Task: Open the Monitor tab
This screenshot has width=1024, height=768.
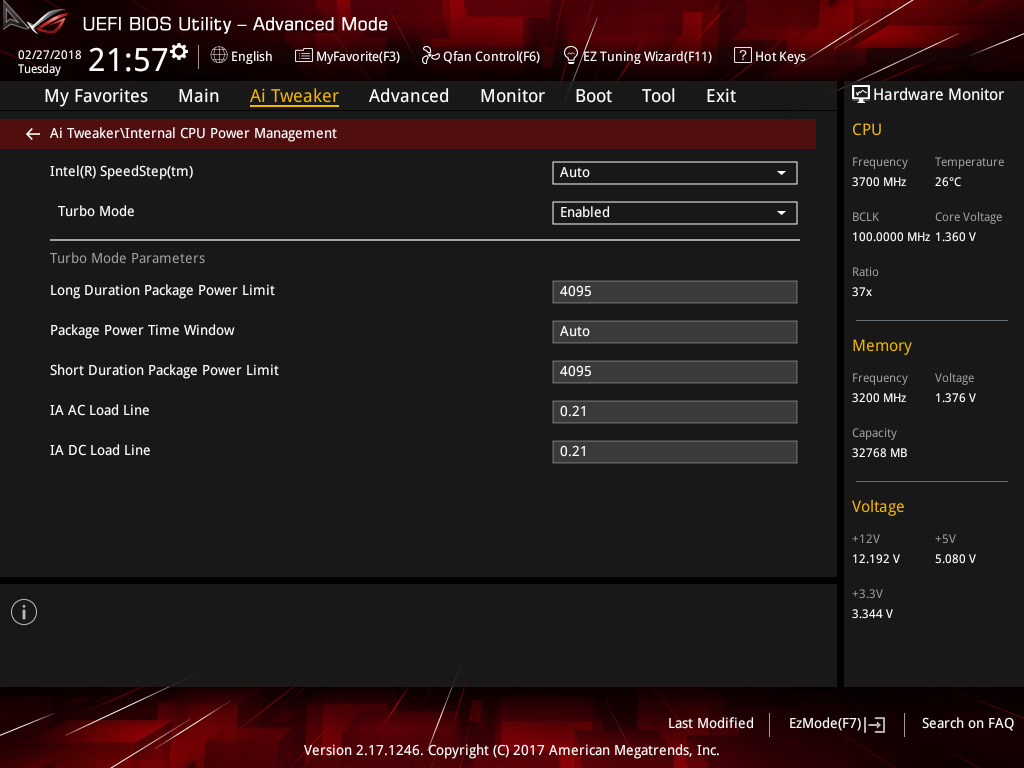Action: tap(512, 96)
